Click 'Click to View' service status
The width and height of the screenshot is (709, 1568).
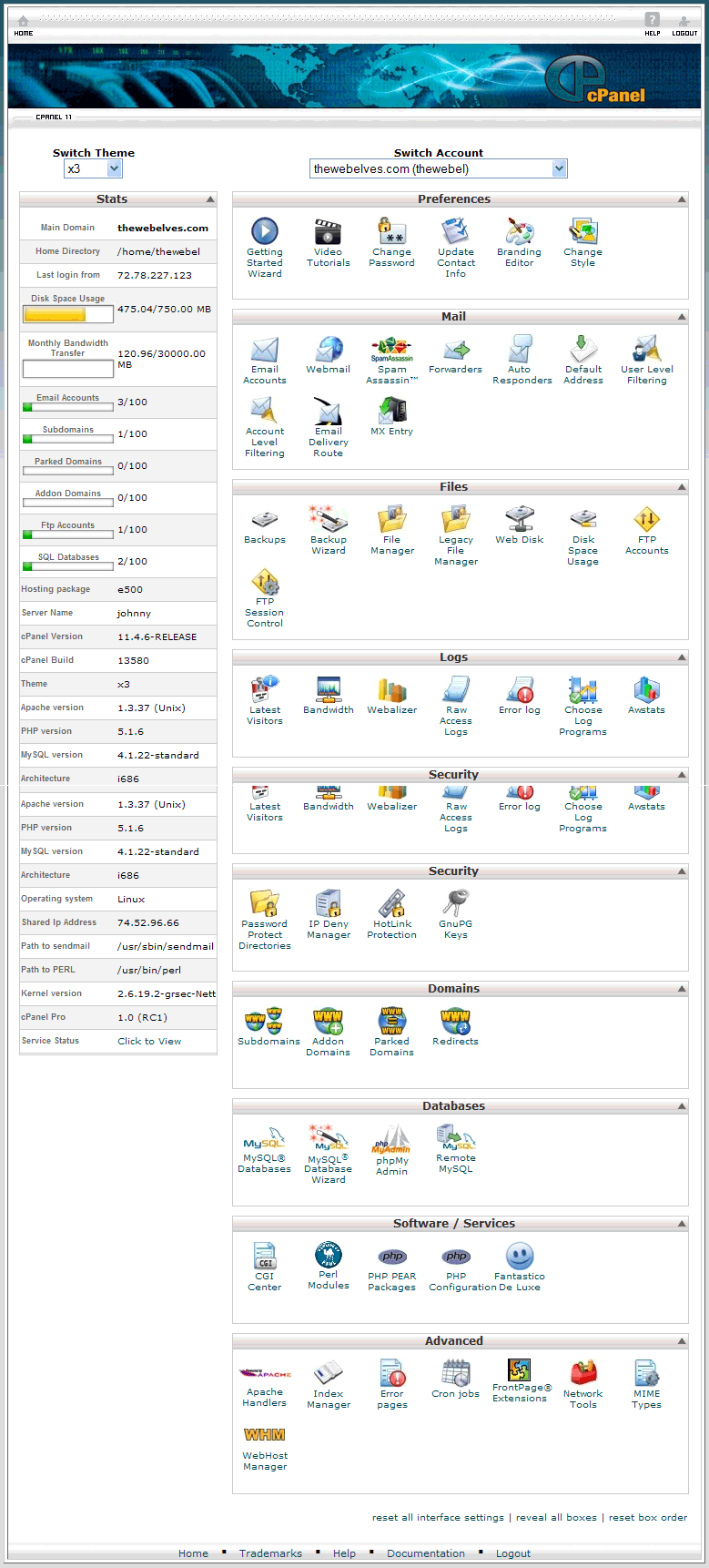tap(149, 1041)
